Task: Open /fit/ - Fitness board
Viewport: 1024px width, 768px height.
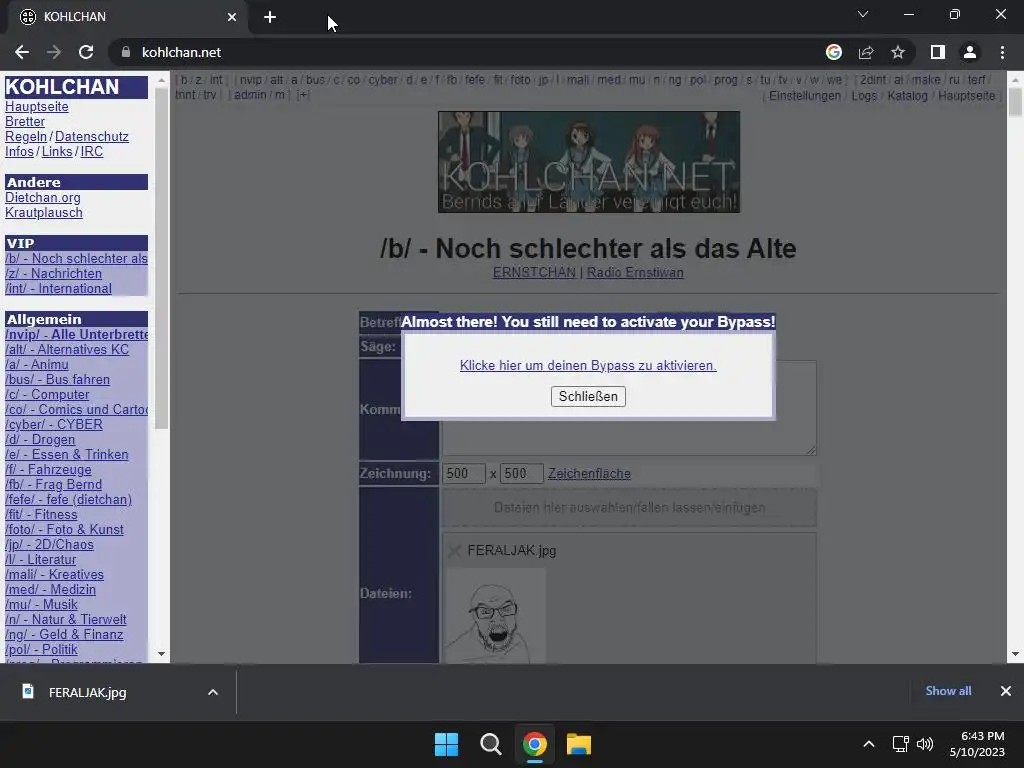Action: pos(41,515)
